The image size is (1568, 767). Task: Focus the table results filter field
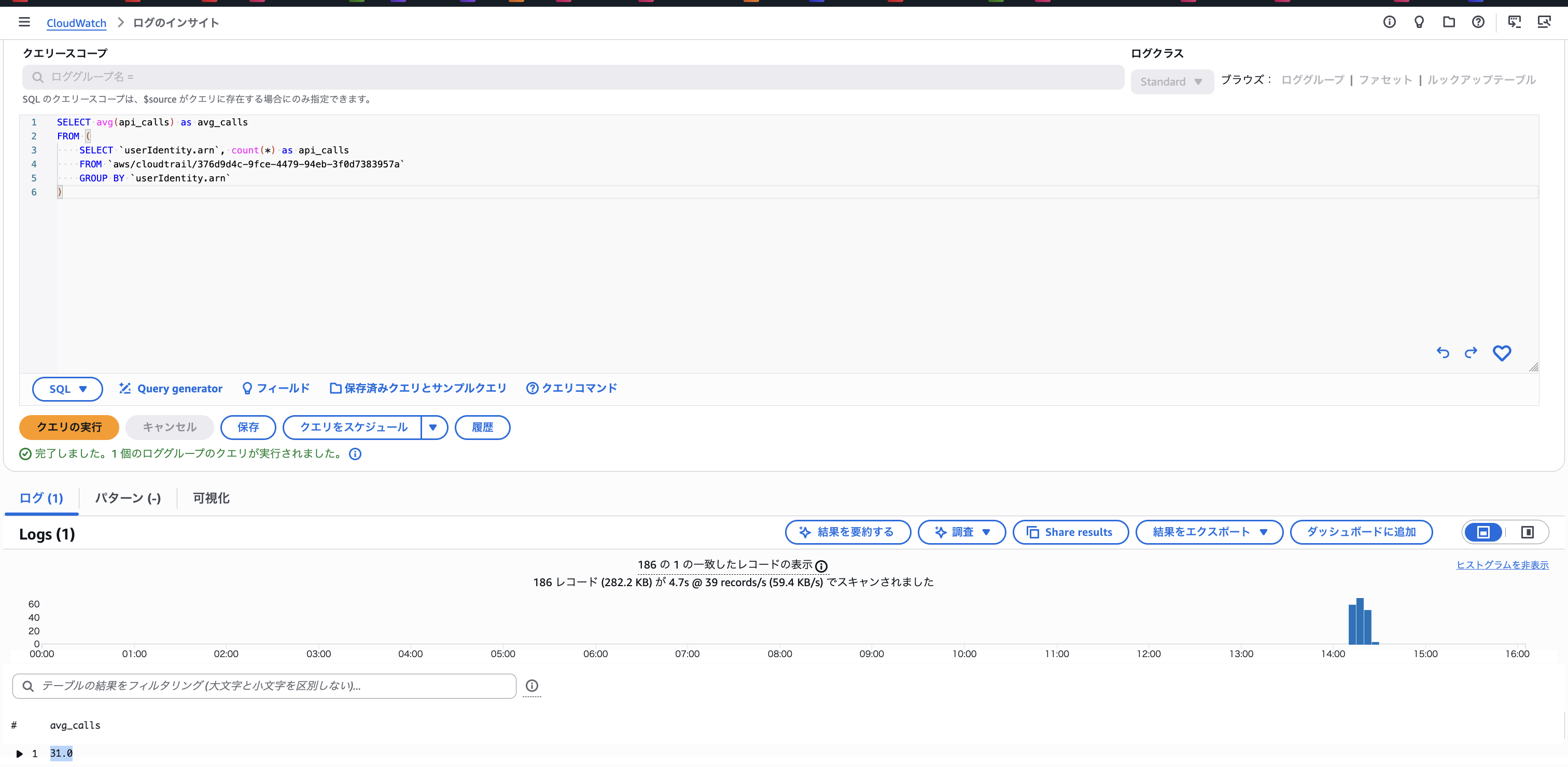[264, 686]
